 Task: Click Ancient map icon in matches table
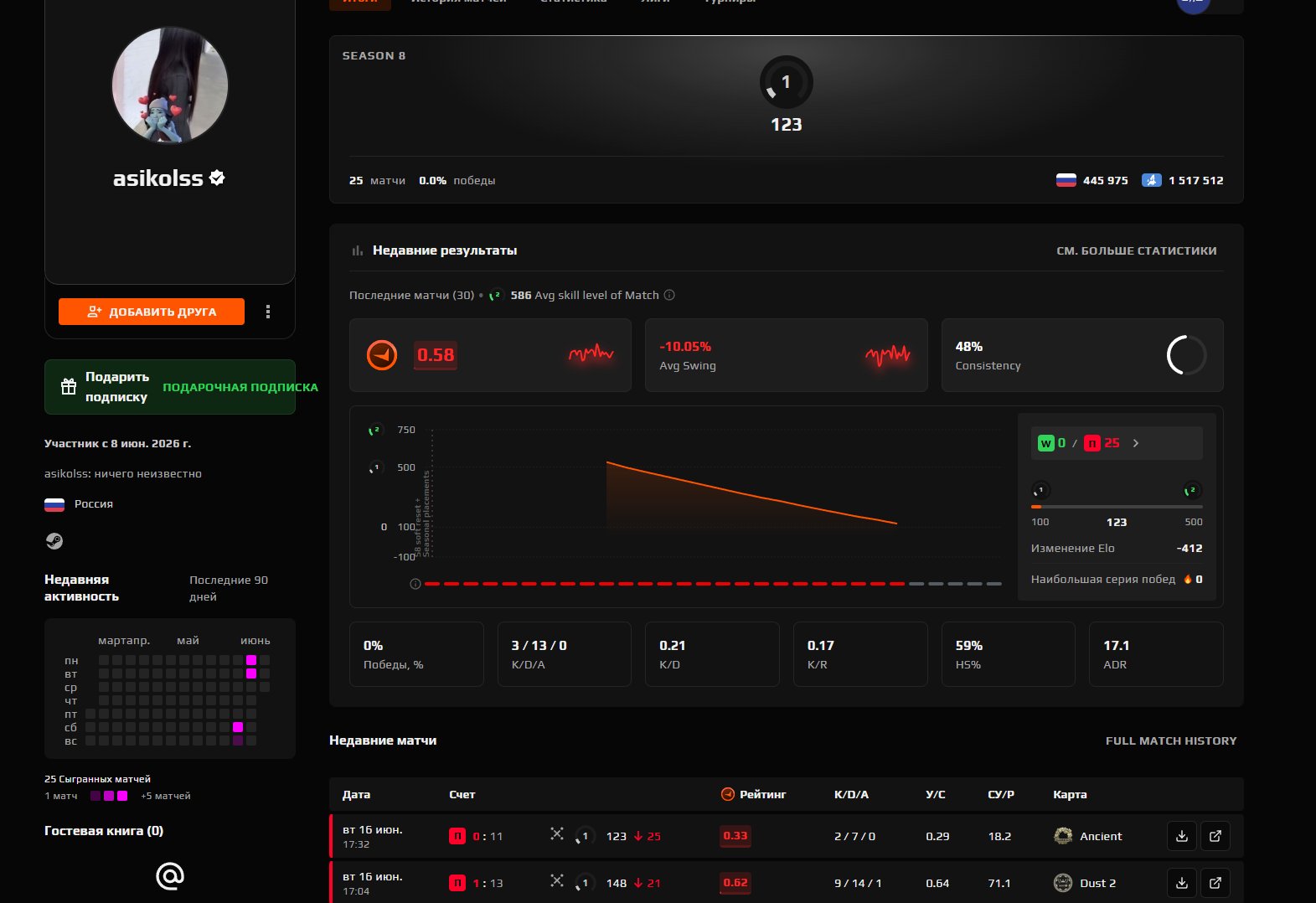[1063, 836]
